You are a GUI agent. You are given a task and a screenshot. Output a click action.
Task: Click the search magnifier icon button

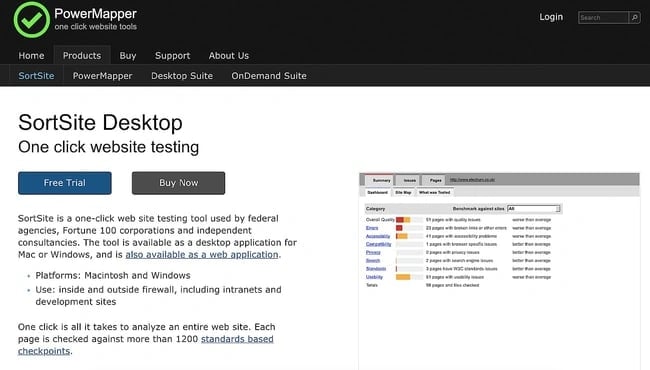point(634,17)
